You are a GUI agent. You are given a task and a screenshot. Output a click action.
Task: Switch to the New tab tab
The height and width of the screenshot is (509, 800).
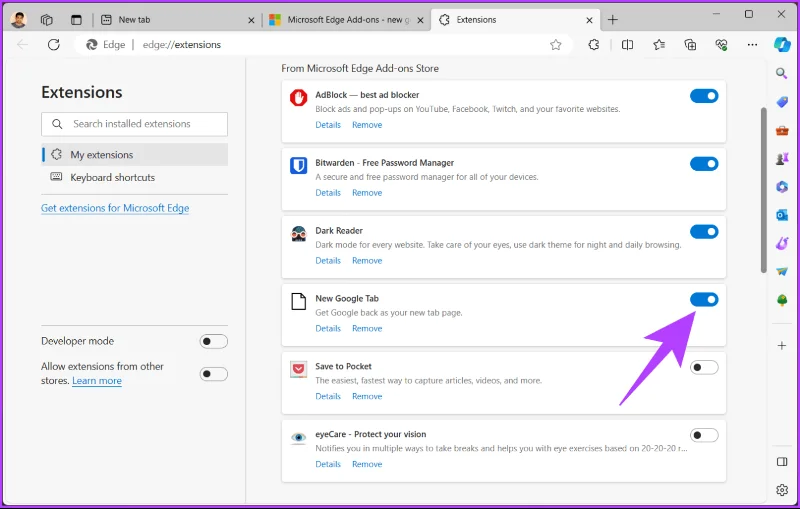pos(176,20)
